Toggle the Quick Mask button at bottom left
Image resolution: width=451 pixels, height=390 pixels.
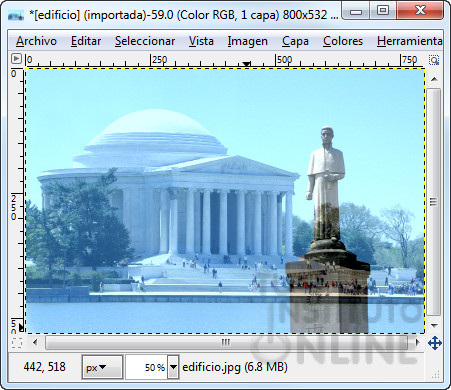[17, 343]
